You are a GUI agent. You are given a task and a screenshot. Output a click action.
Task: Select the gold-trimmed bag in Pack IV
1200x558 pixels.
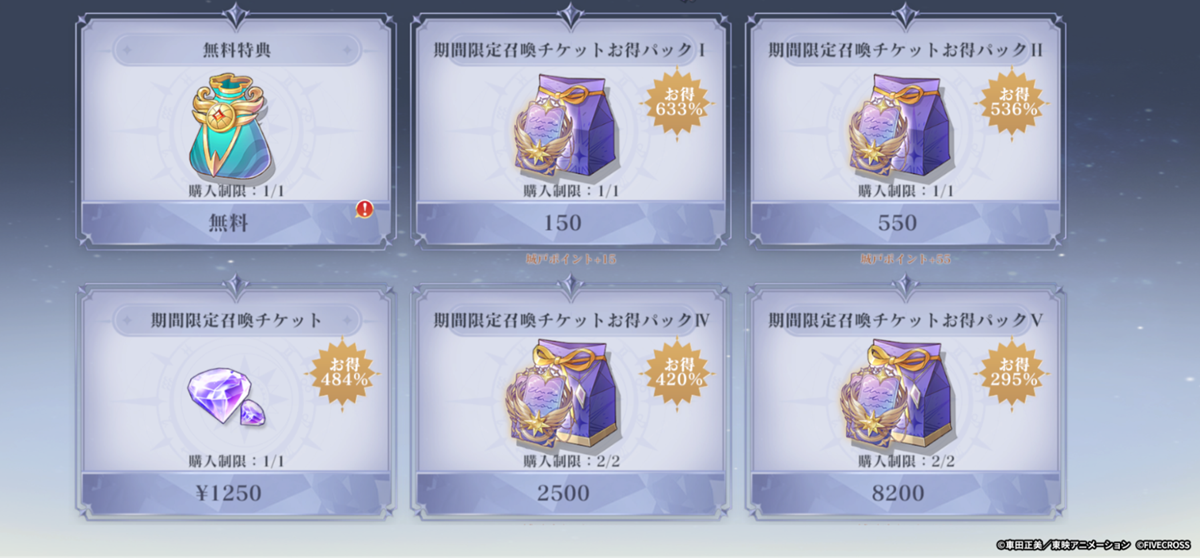tap(566, 398)
